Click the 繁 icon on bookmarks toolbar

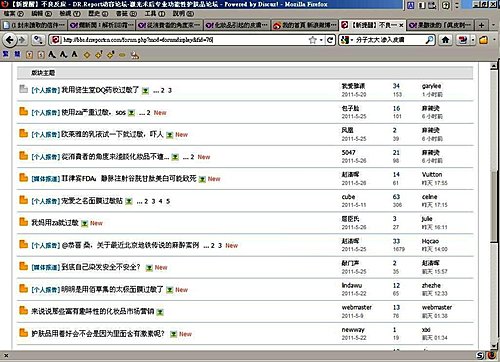[x=6, y=54]
